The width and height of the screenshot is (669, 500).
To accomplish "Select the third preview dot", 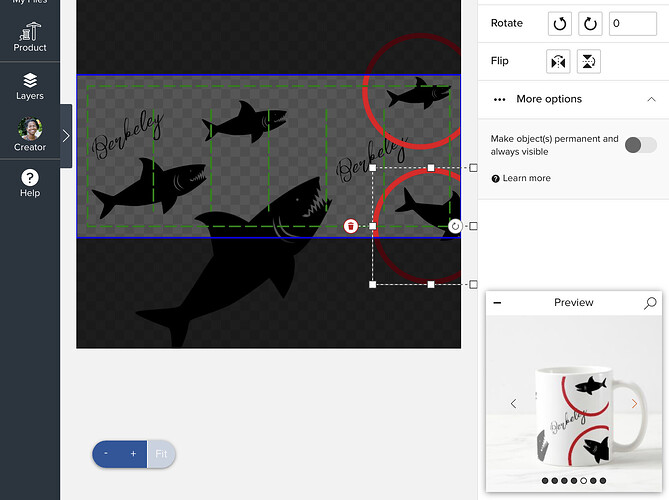I will click(564, 481).
